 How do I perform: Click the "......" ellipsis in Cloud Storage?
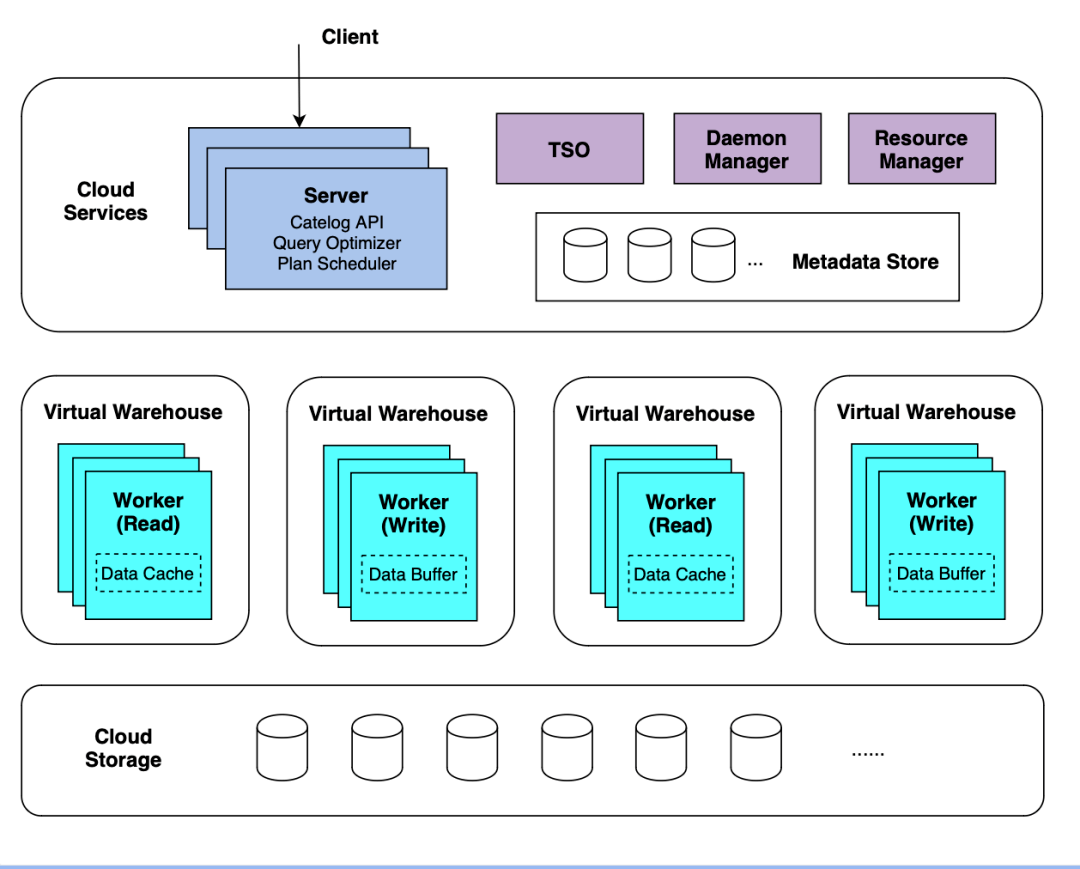[868, 754]
